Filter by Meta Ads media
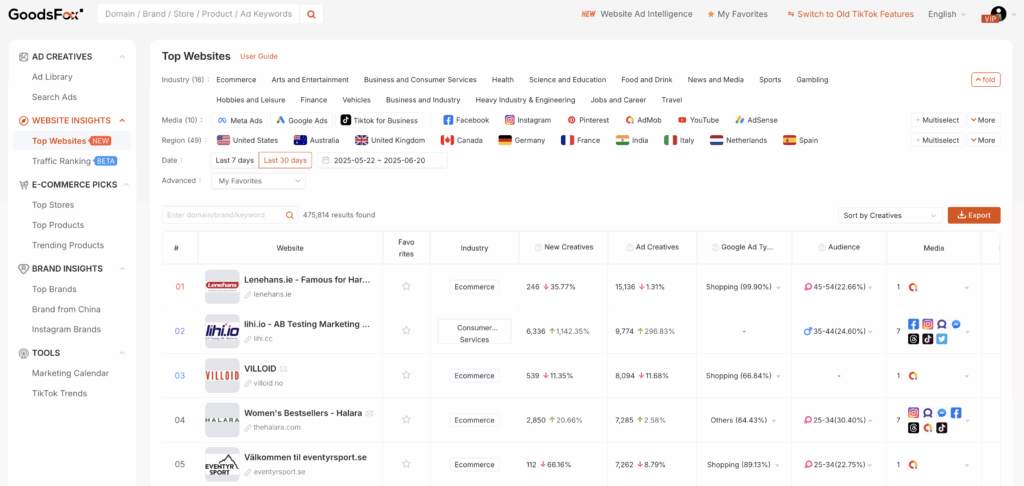Screen dimensions: 1024x486 pos(240,120)
